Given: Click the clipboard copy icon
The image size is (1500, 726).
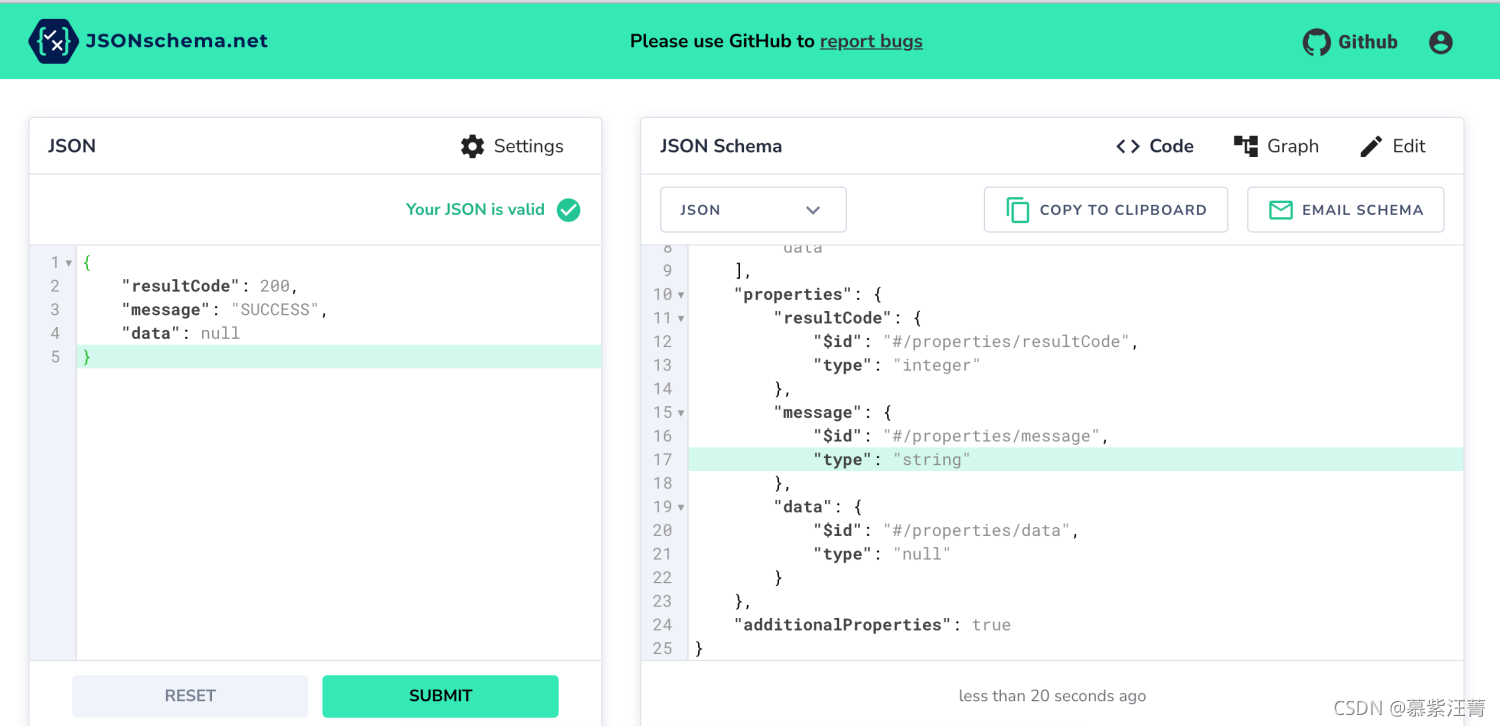Looking at the screenshot, I should 1017,210.
